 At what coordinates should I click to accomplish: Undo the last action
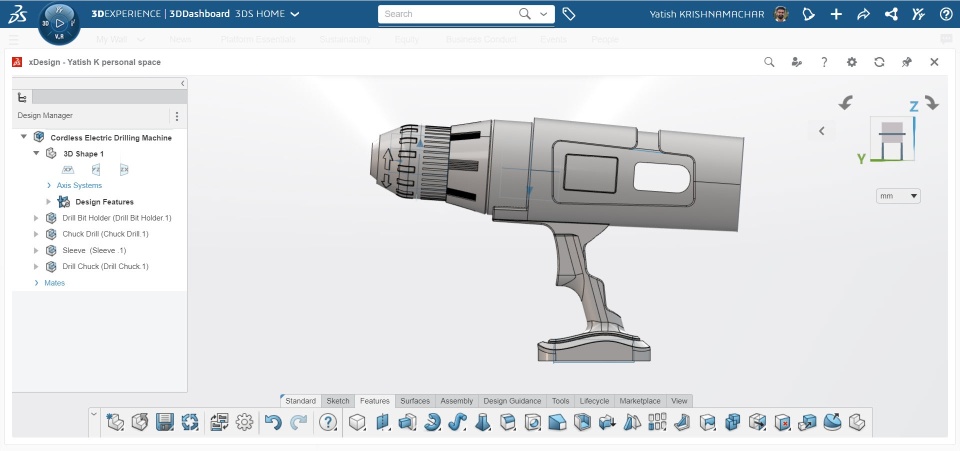273,422
